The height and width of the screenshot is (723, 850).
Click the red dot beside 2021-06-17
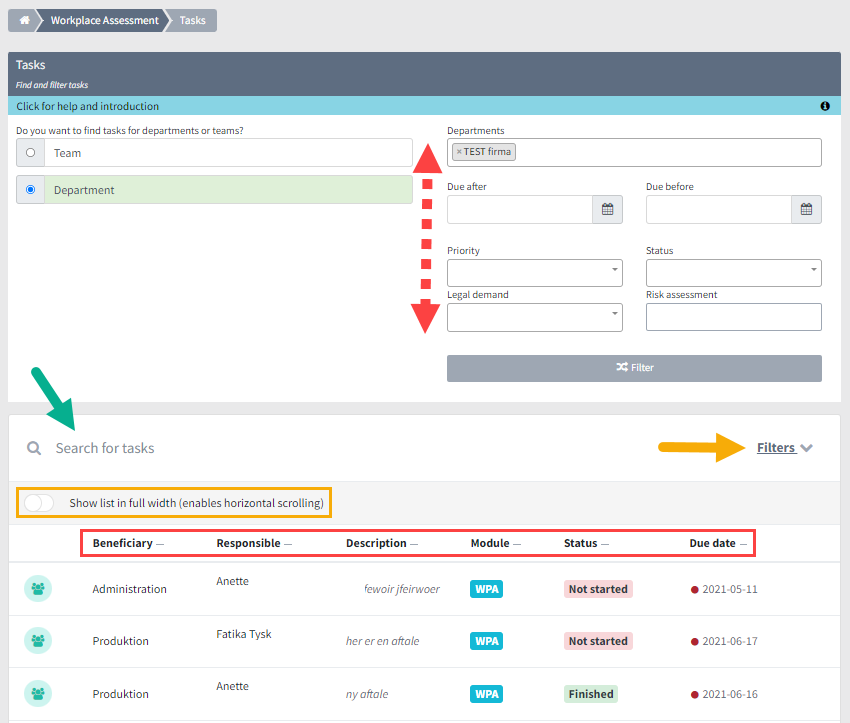(x=694, y=642)
